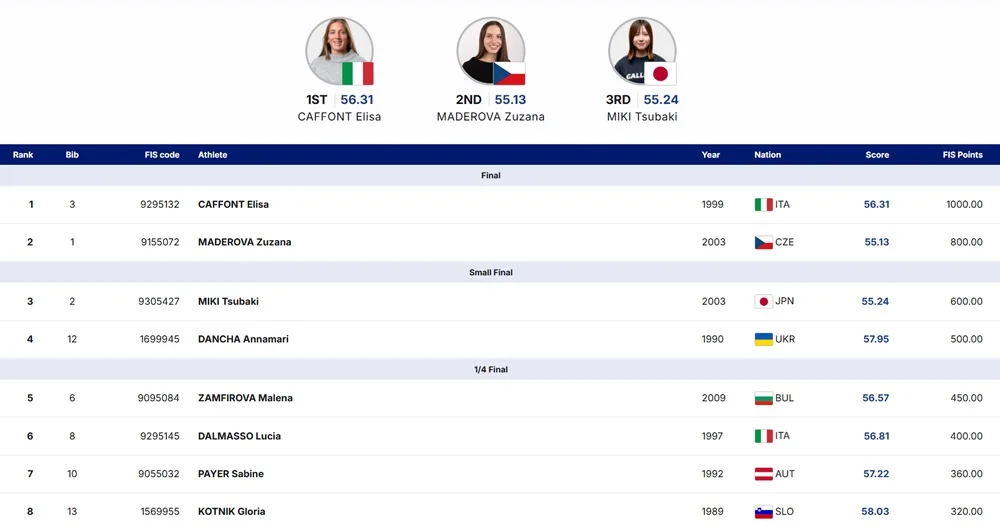
Task: Click the 1/4 Final section header
Action: 490,370
